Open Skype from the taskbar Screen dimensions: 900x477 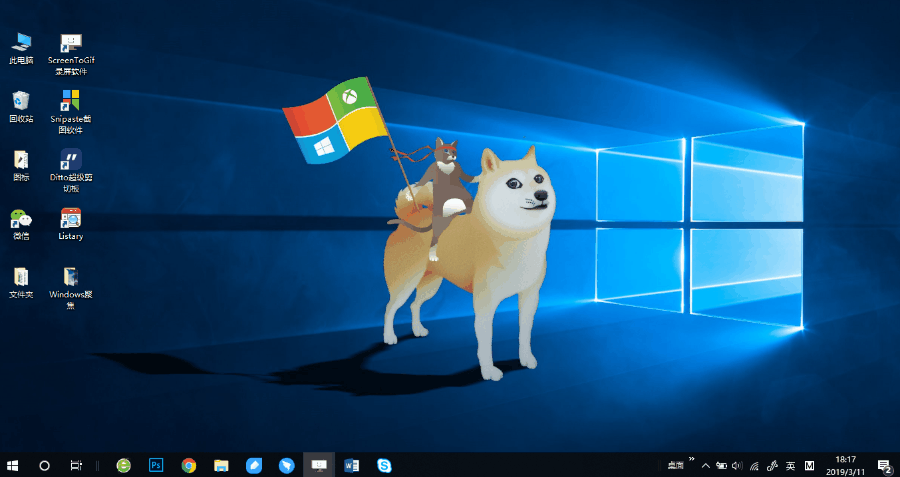pyautogui.click(x=384, y=465)
